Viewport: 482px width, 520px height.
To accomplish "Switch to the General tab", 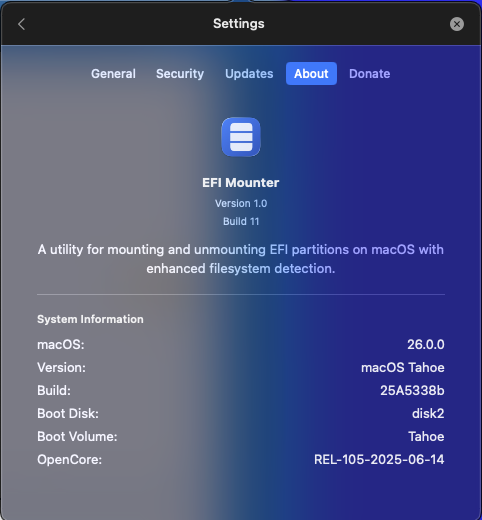I will (113, 74).
